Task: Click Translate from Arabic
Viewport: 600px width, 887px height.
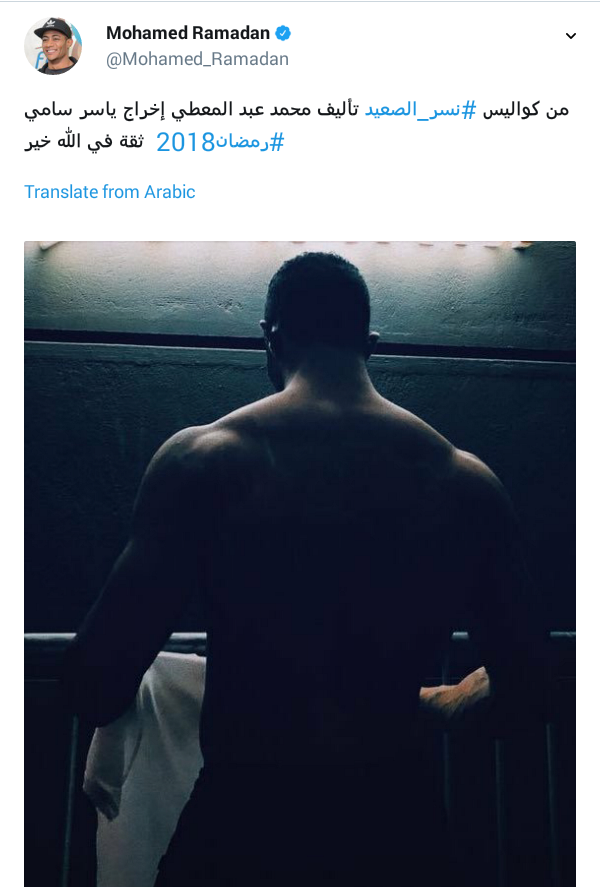Action: click(110, 192)
